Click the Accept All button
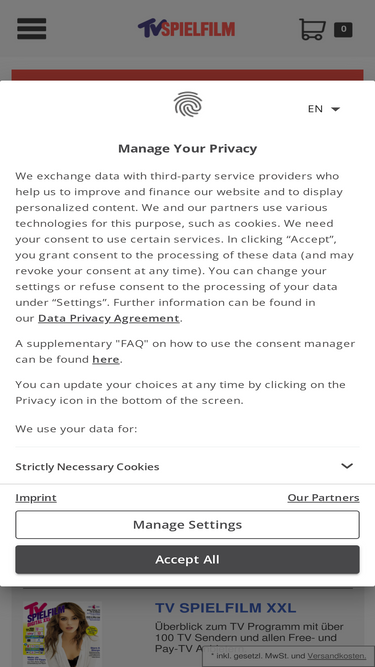The width and height of the screenshot is (375, 667). [188, 559]
